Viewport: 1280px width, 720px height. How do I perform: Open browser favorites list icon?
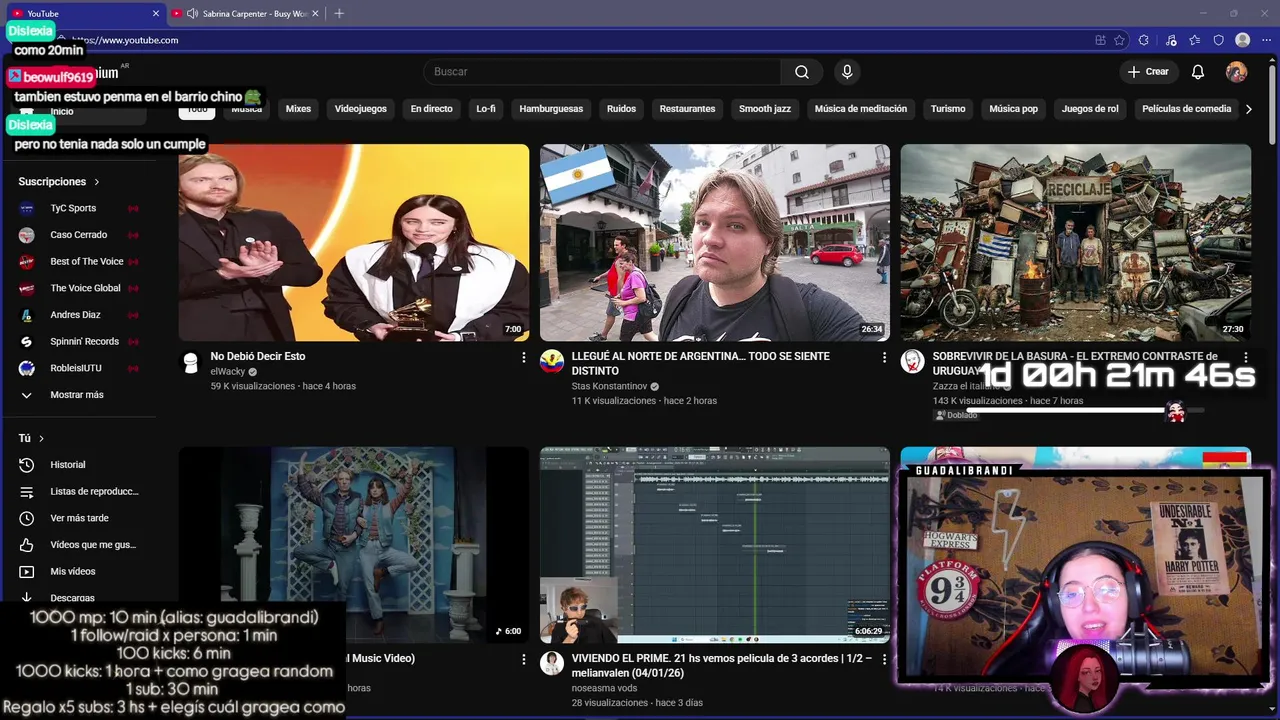pyautogui.click(x=1195, y=40)
